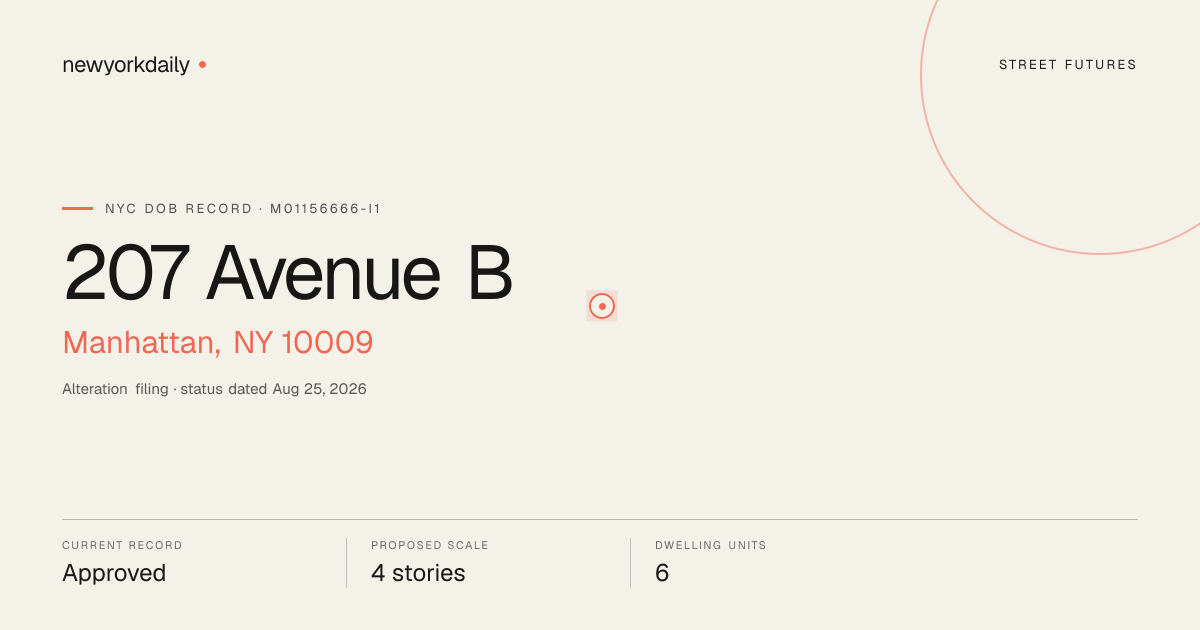Click the CURRENT RECORD label

tap(122, 546)
